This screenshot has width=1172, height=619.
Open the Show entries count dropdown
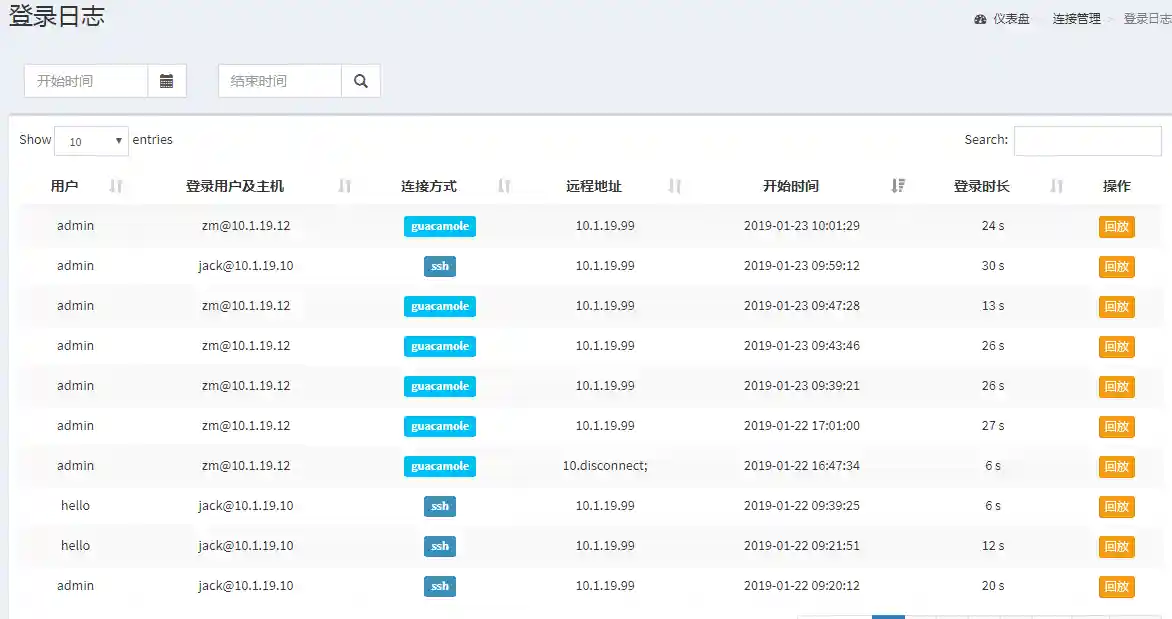tap(91, 141)
